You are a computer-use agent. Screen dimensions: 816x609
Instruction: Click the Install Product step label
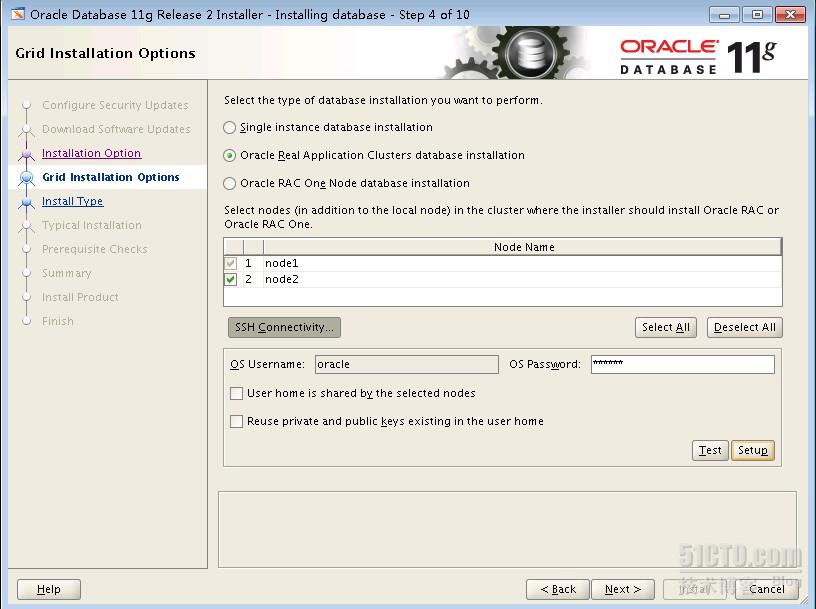coord(81,297)
